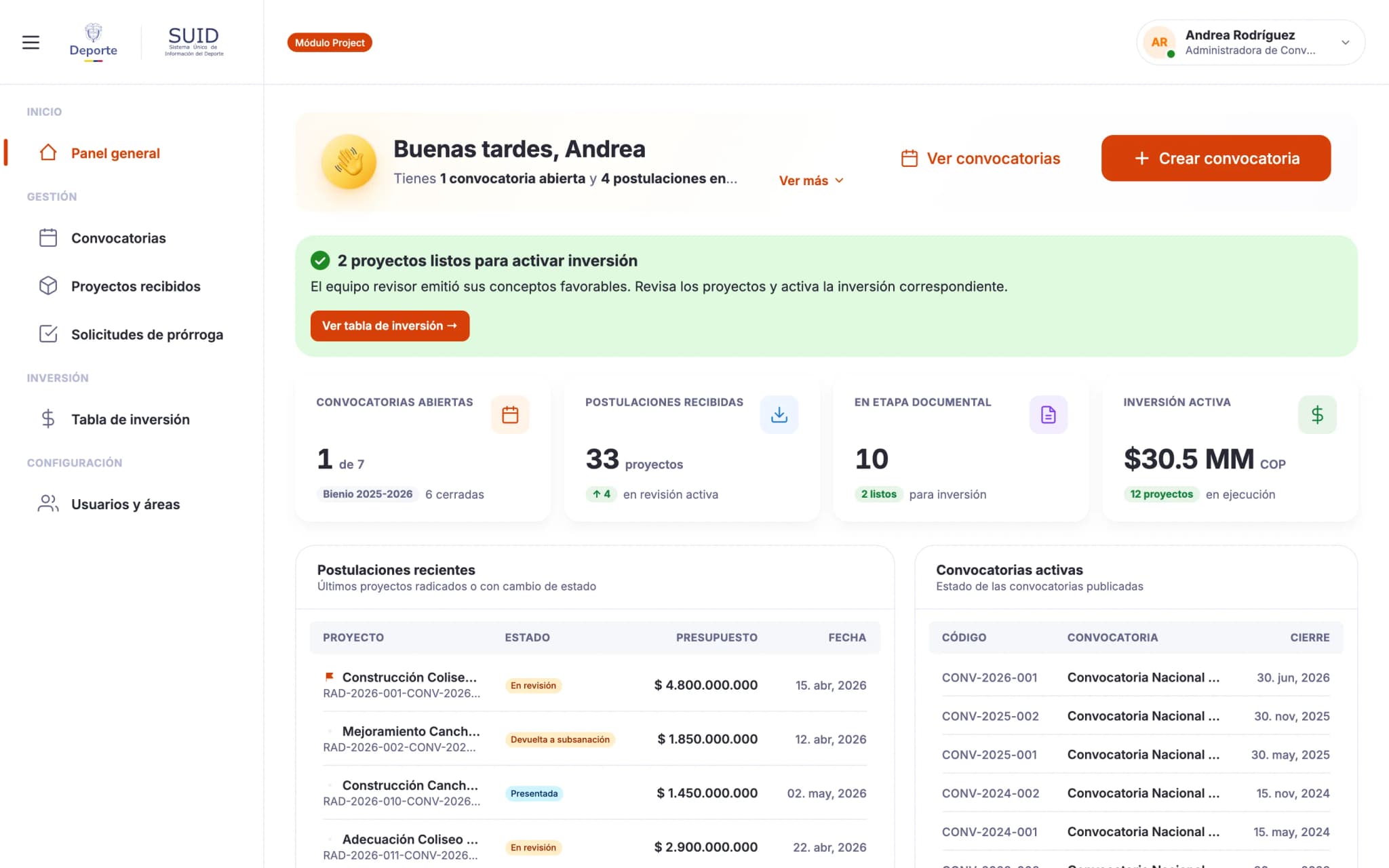The image size is (1389, 868).
Task: Click Ver convocatorias link
Action: [981, 158]
